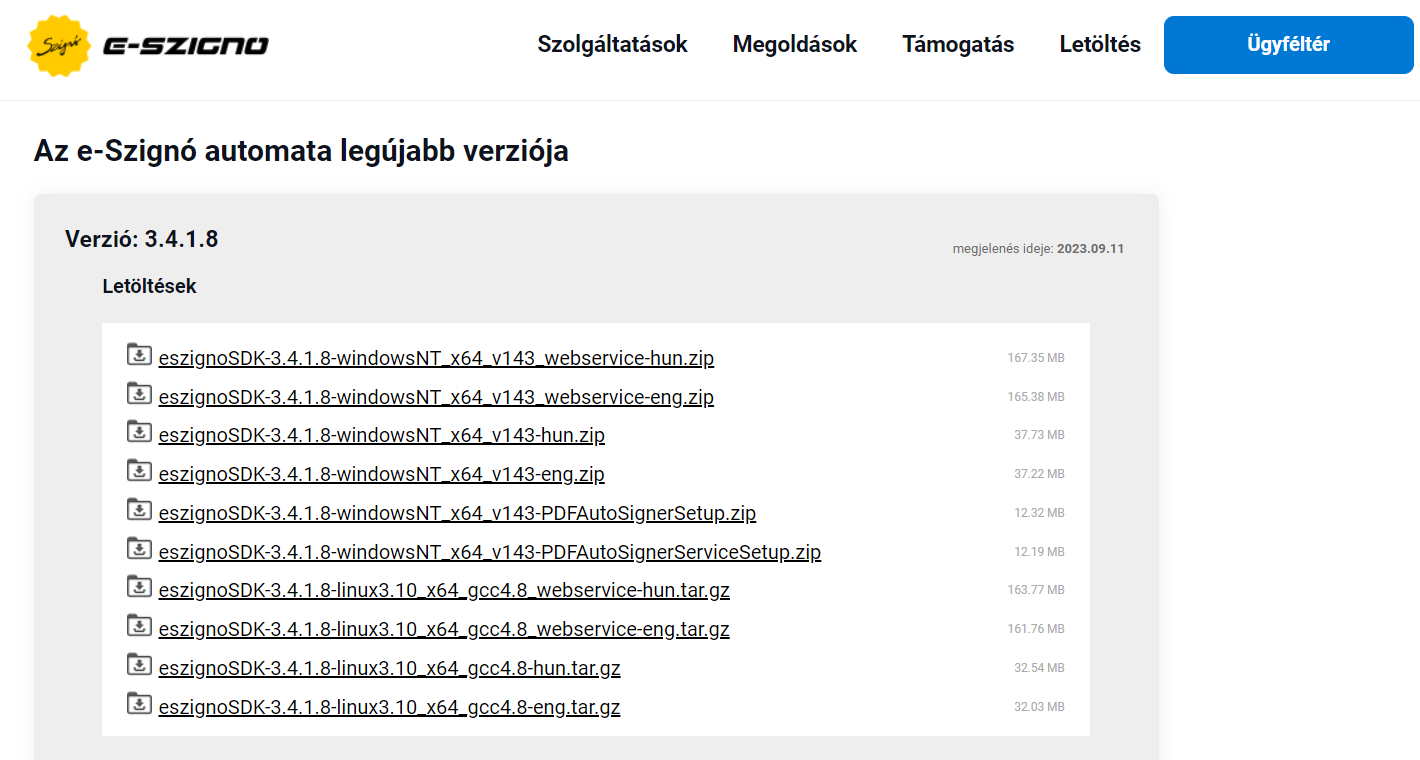The height and width of the screenshot is (760, 1420).
Task: Open the Támogatás menu
Action: tap(958, 44)
